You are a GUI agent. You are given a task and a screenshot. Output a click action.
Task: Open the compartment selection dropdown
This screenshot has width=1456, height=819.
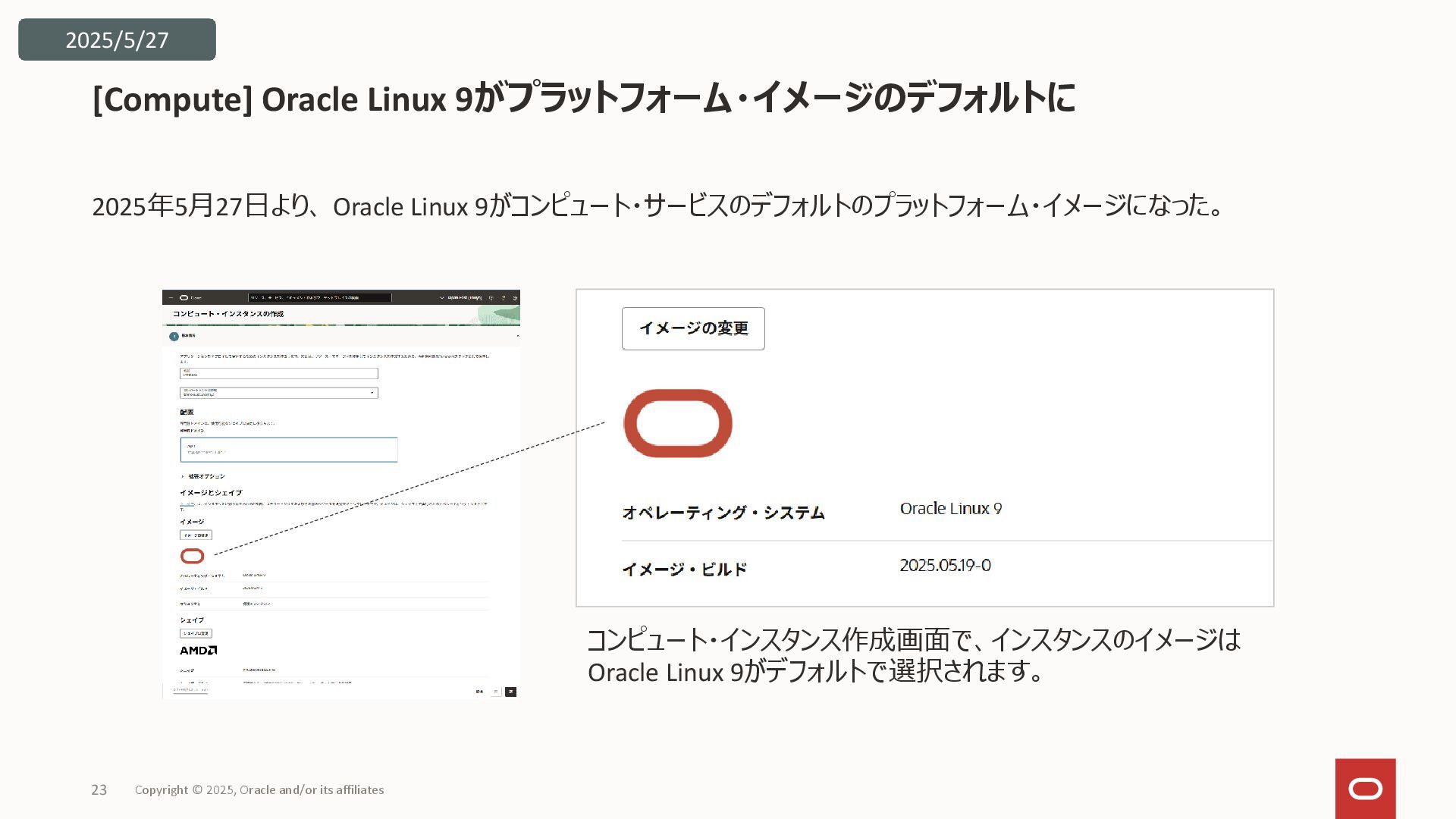tap(278, 393)
